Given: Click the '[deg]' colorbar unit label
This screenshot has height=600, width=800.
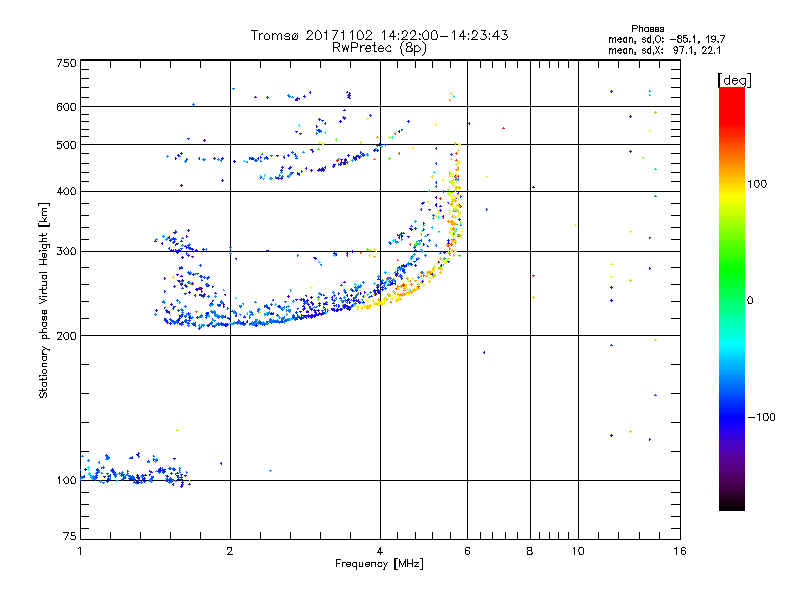Looking at the screenshot, I should pyautogui.click(x=734, y=80).
